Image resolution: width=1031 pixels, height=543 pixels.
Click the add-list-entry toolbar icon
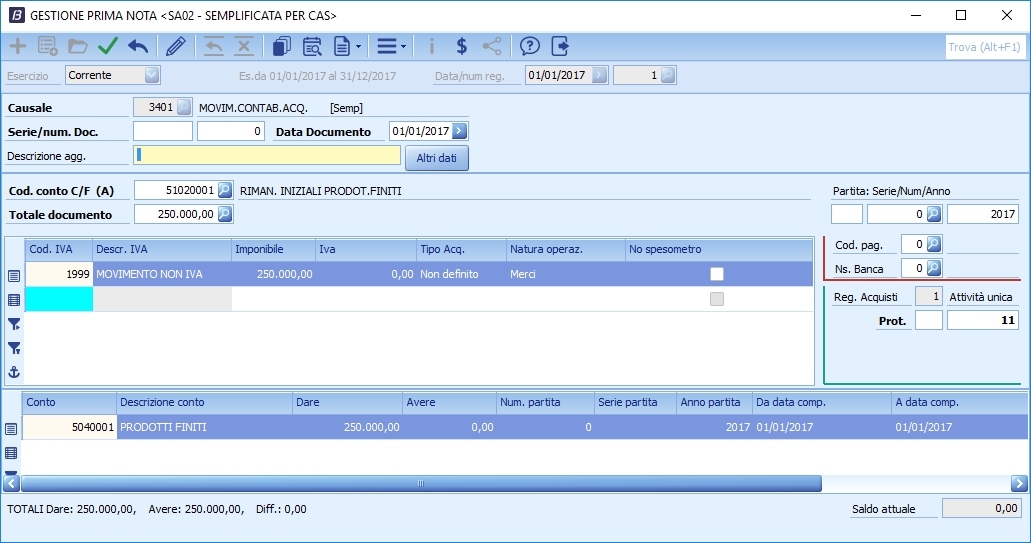pyautogui.click(x=47, y=46)
